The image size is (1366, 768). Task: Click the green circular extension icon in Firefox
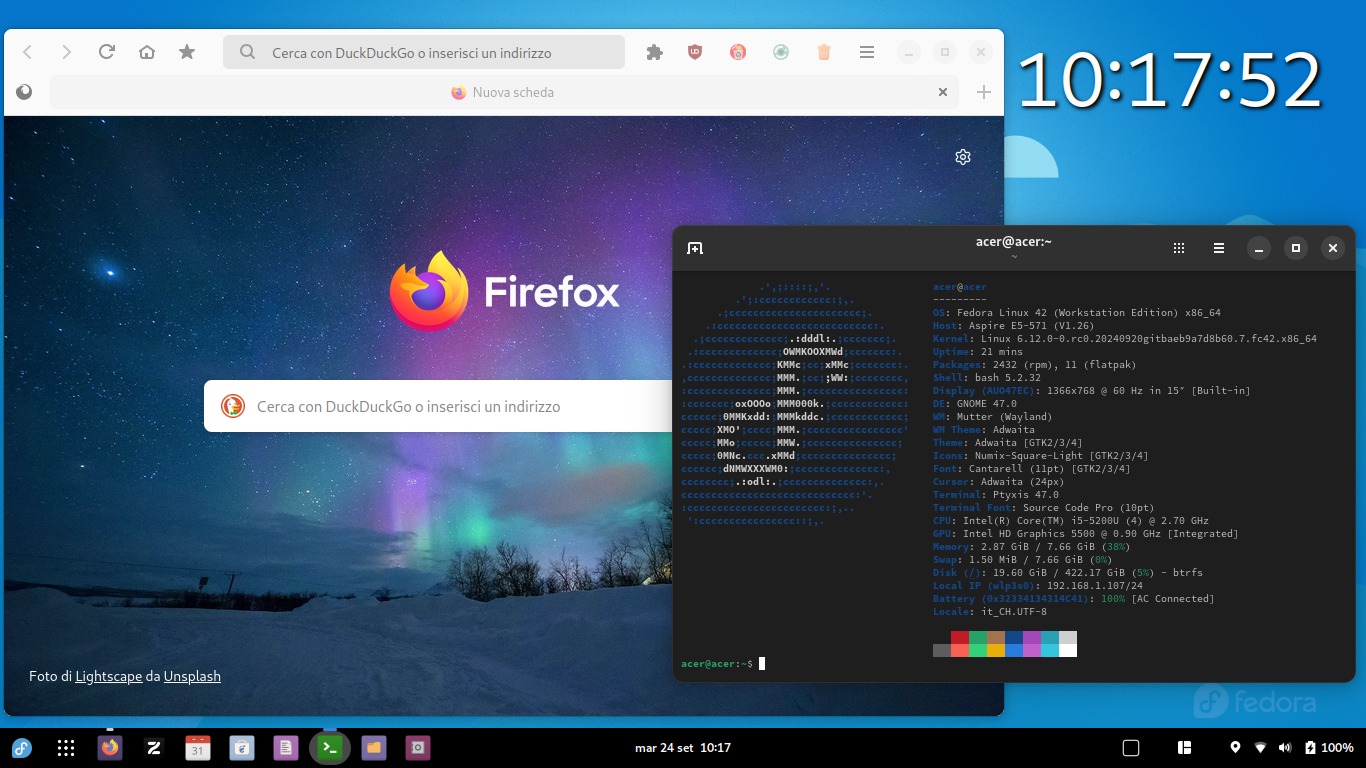(781, 53)
